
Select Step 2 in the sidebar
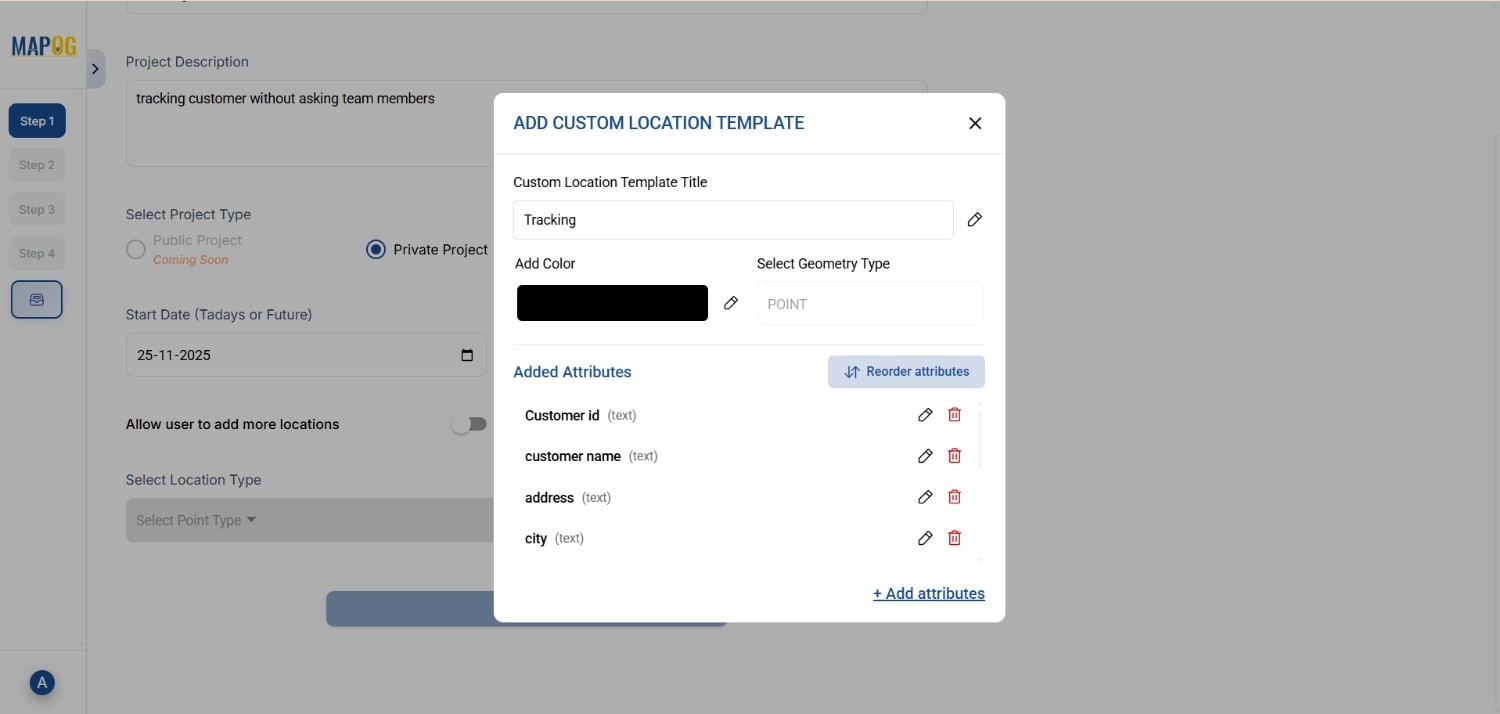(36, 164)
